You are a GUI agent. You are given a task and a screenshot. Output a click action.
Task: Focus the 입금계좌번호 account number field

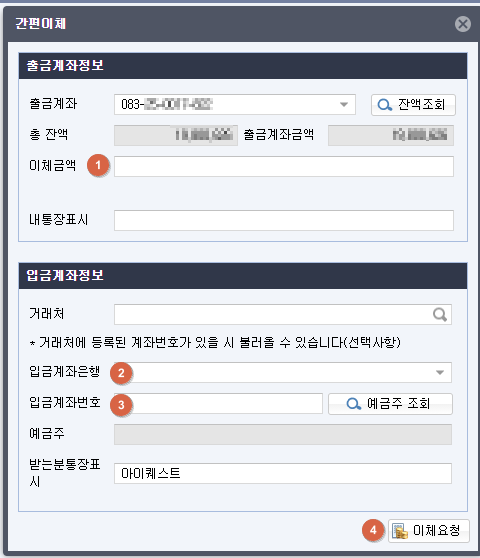coord(218,404)
